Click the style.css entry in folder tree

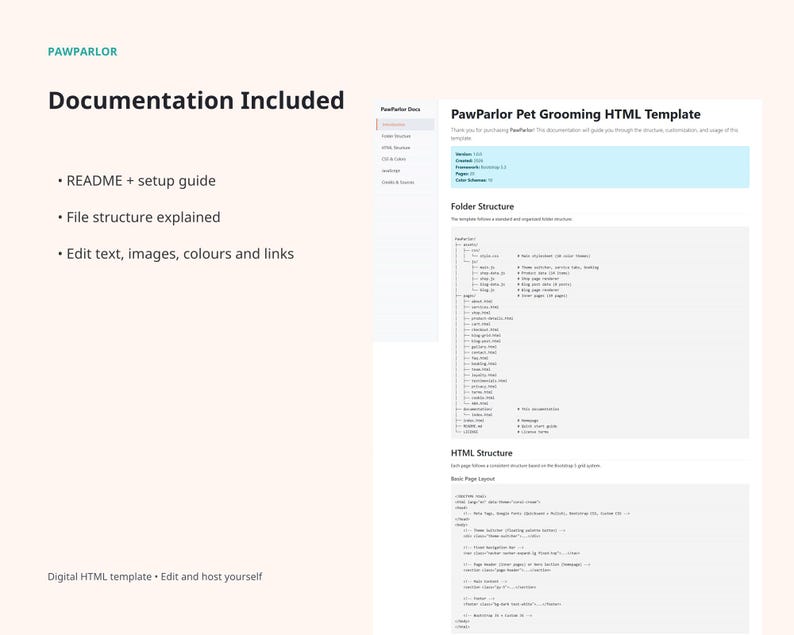coord(489,256)
